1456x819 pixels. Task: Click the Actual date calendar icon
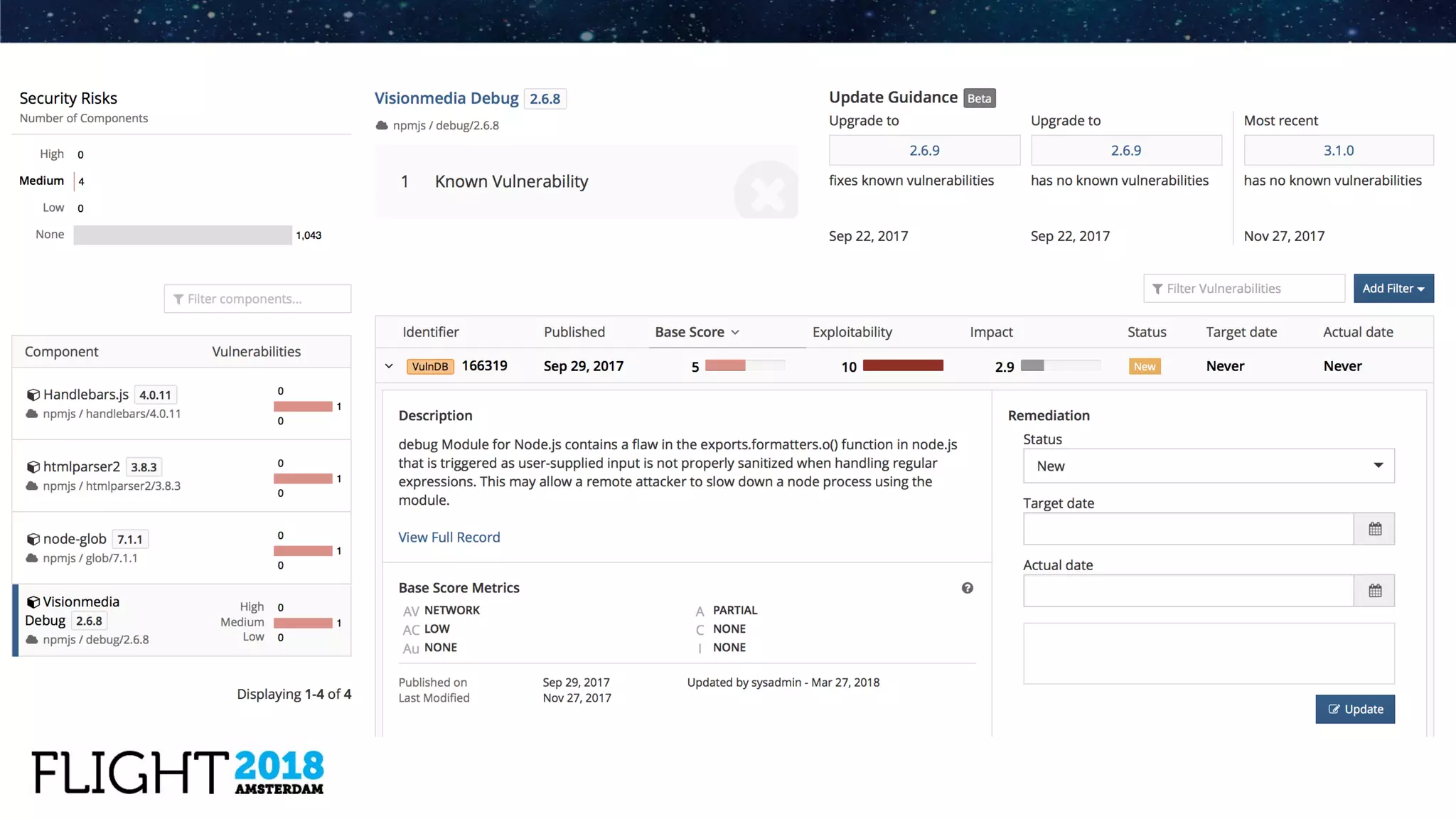[1374, 591]
